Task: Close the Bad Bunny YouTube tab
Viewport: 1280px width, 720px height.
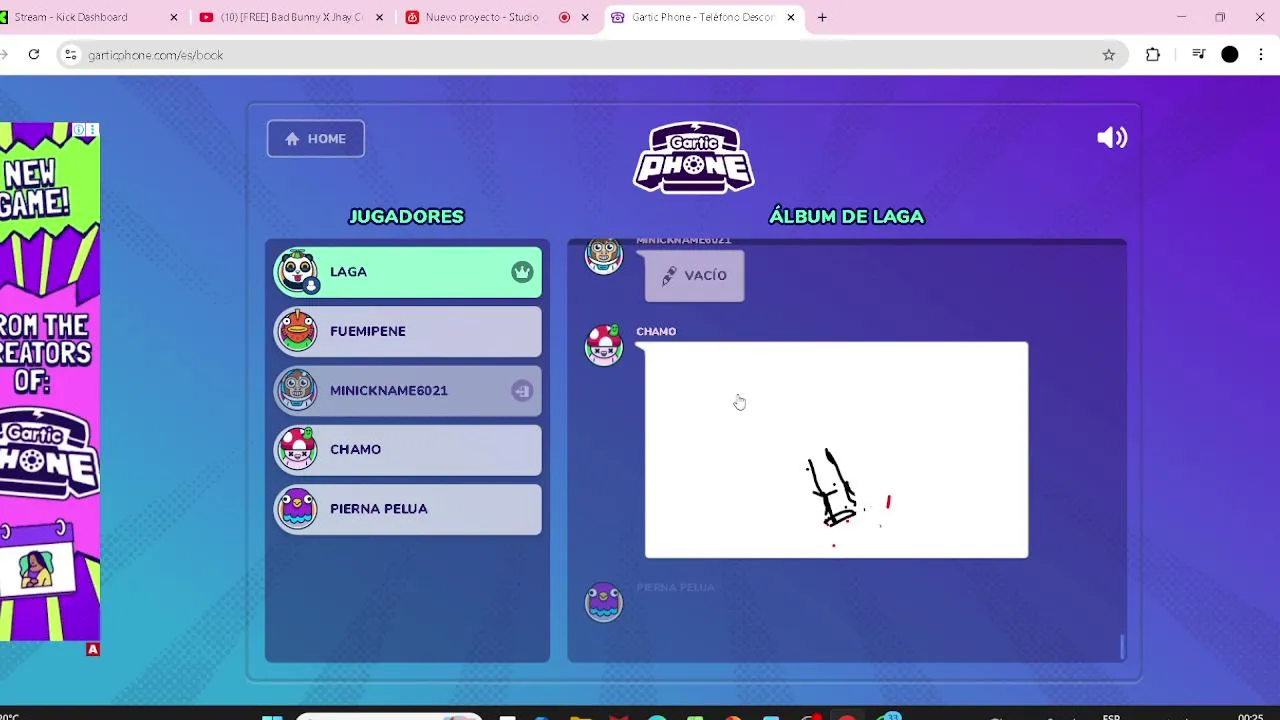Action: click(379, 17)
